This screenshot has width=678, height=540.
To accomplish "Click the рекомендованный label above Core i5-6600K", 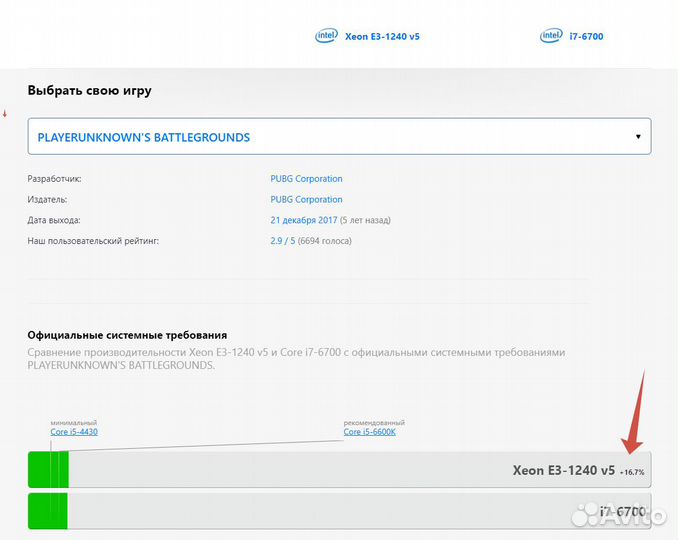I will point(374,422).
